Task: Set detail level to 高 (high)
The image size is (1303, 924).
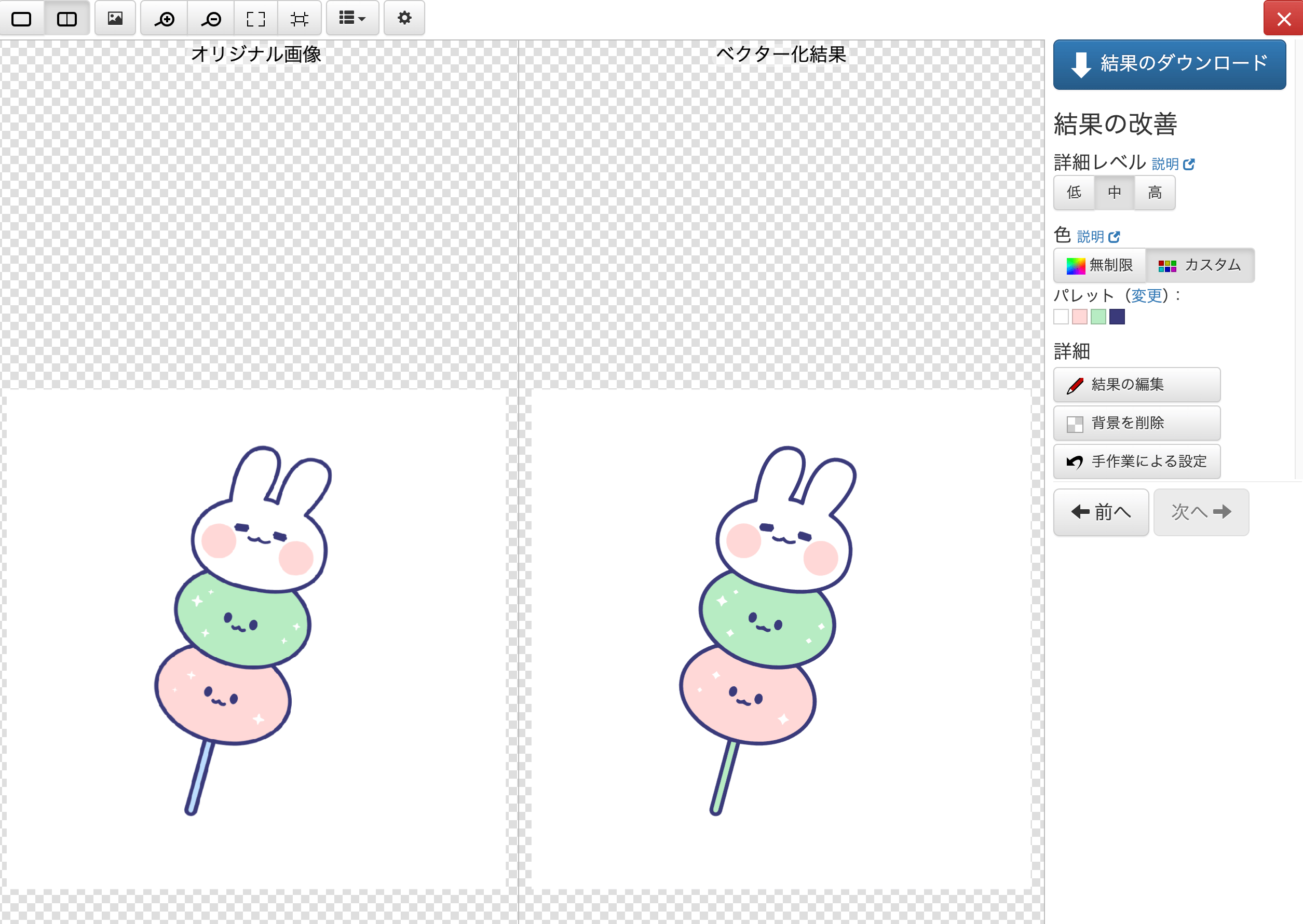Action: tap(1155, 192)
